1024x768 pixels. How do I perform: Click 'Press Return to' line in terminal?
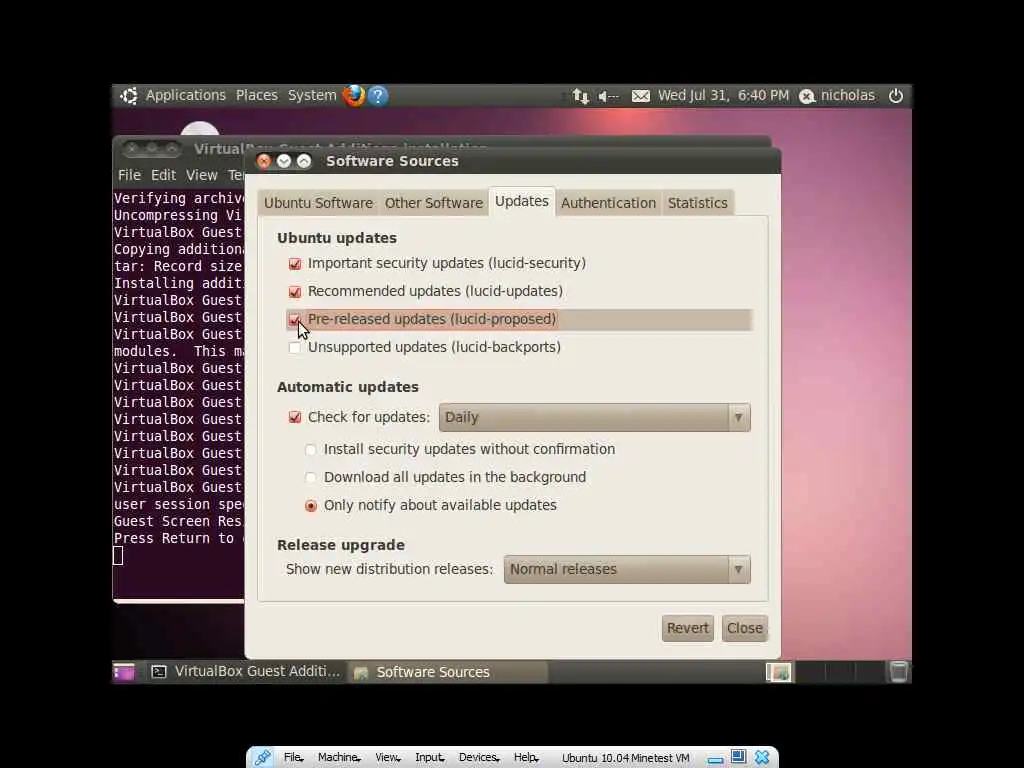pos(174,539)
